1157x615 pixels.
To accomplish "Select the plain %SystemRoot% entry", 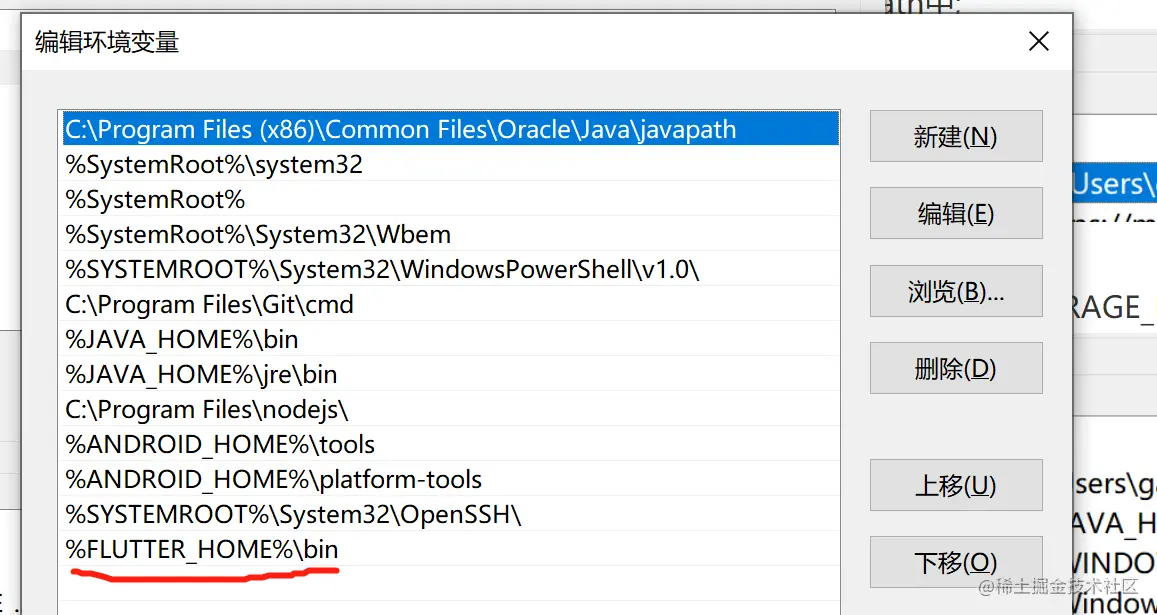I will (x=155, y=199).
